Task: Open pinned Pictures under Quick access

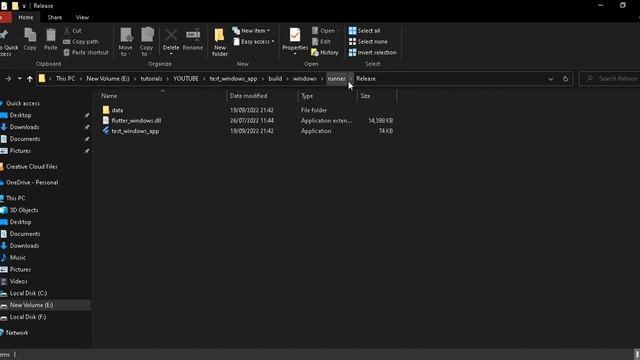Action: click(x=20, y=151)
